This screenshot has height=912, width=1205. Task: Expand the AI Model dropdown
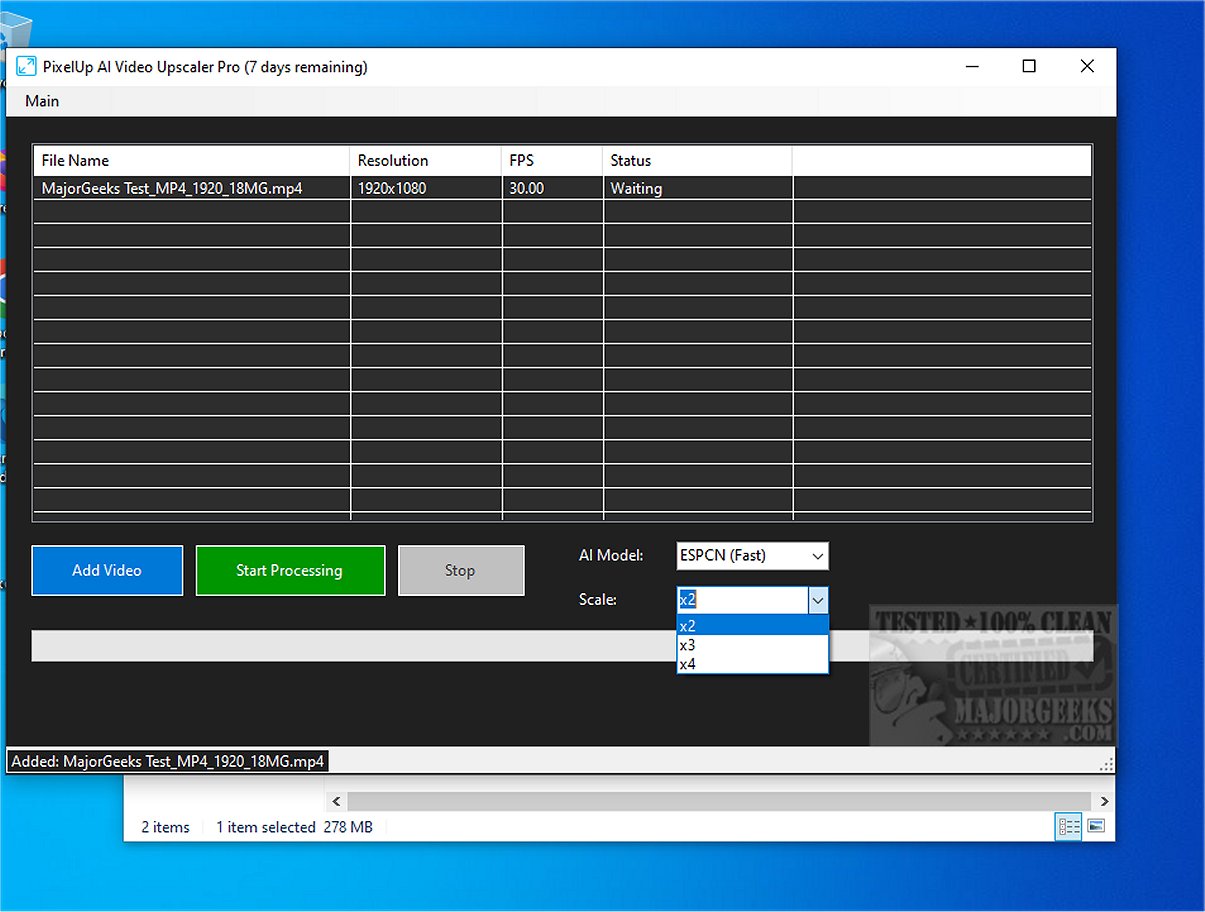point(817,556)
